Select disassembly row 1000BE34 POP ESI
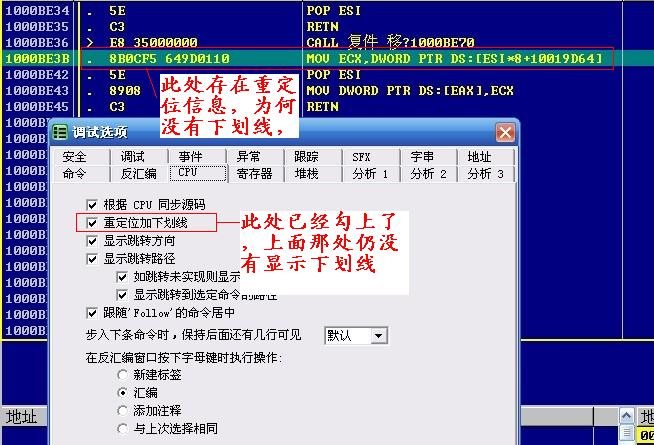 click(x=312, y=10)
